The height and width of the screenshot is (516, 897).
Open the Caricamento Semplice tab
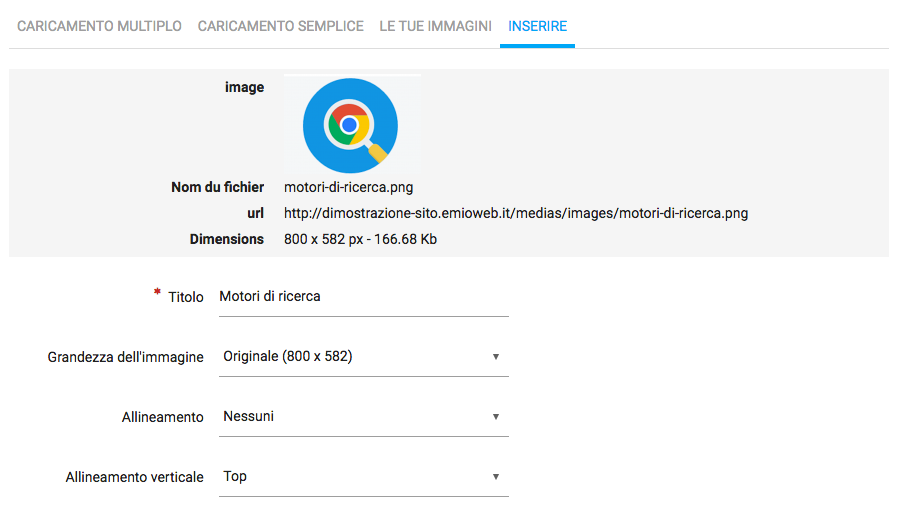(x=280, y=26)
